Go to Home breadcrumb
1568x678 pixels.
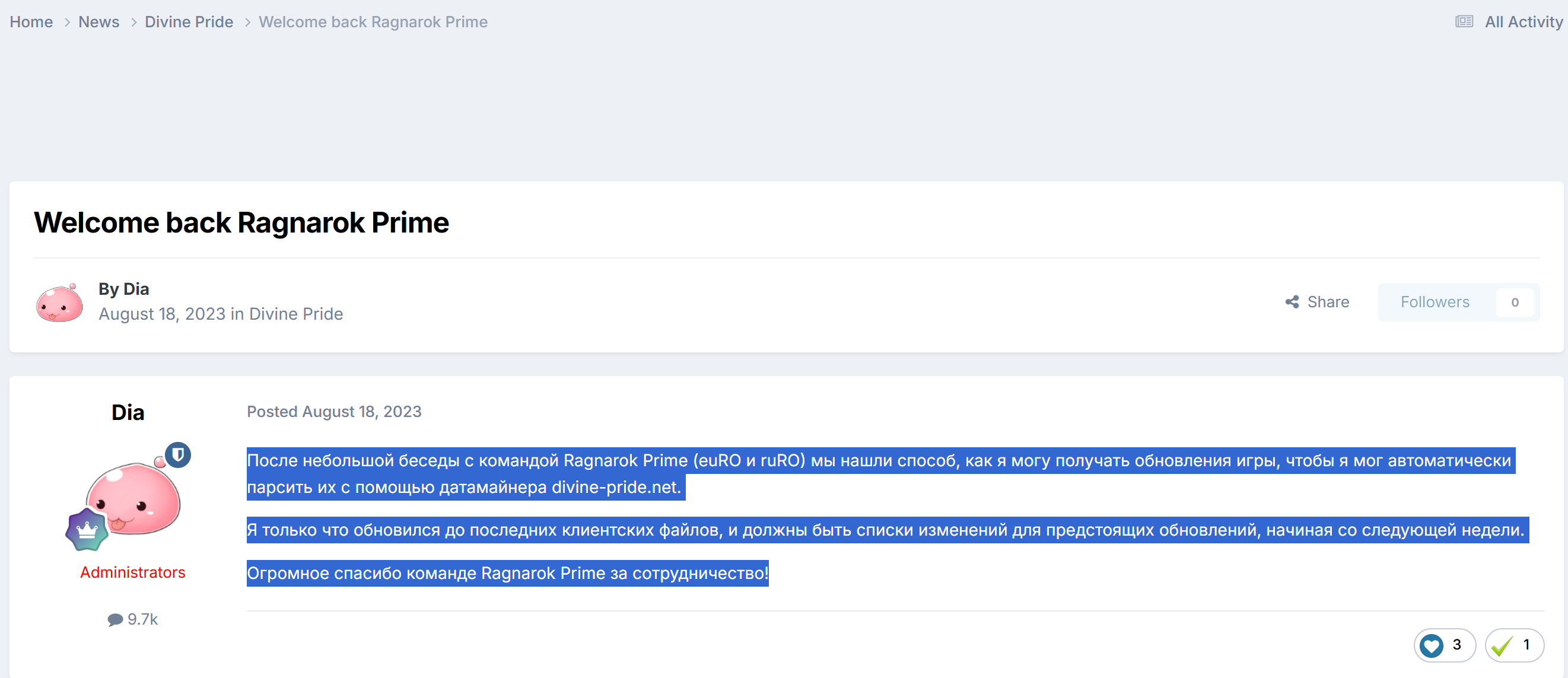point(31,22)
